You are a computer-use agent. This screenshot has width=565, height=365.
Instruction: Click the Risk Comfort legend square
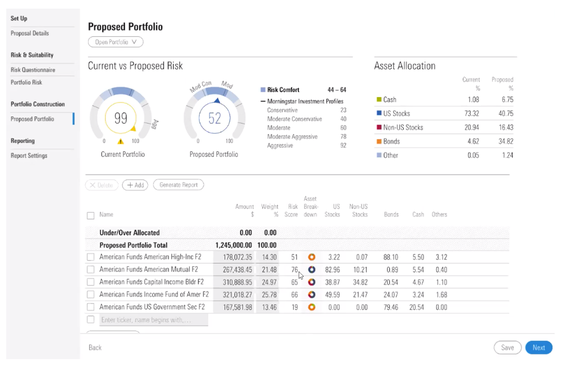263,90
